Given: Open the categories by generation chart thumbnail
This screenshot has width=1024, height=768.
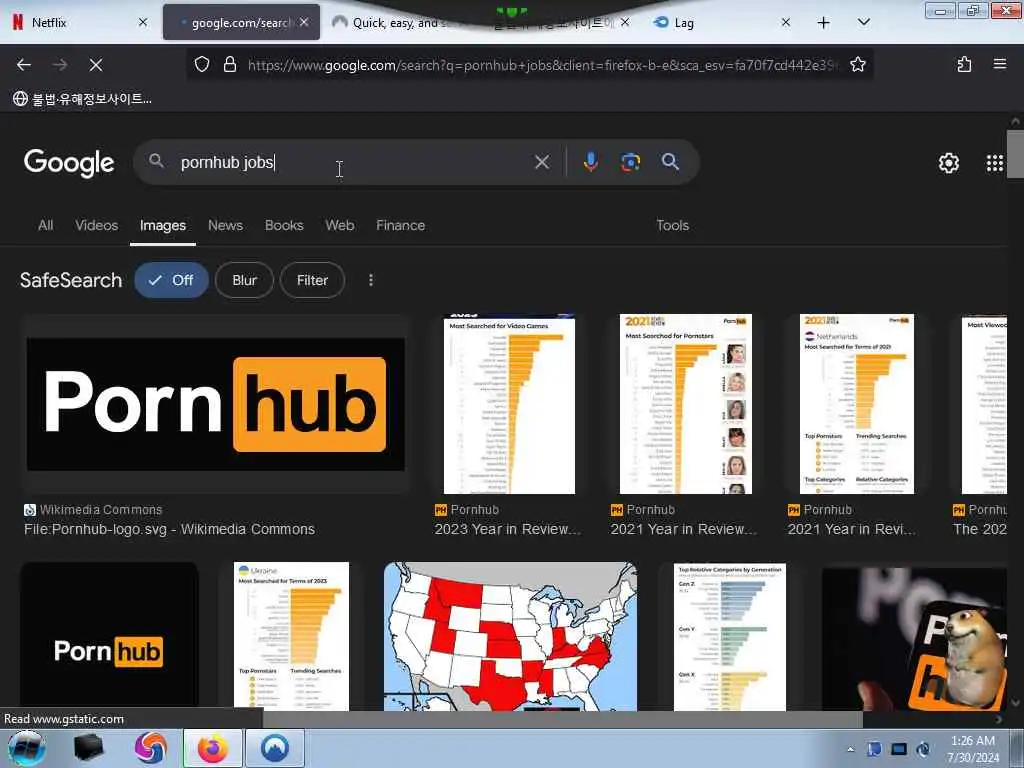Looking at the screenshot, I should tap(729, 636).
